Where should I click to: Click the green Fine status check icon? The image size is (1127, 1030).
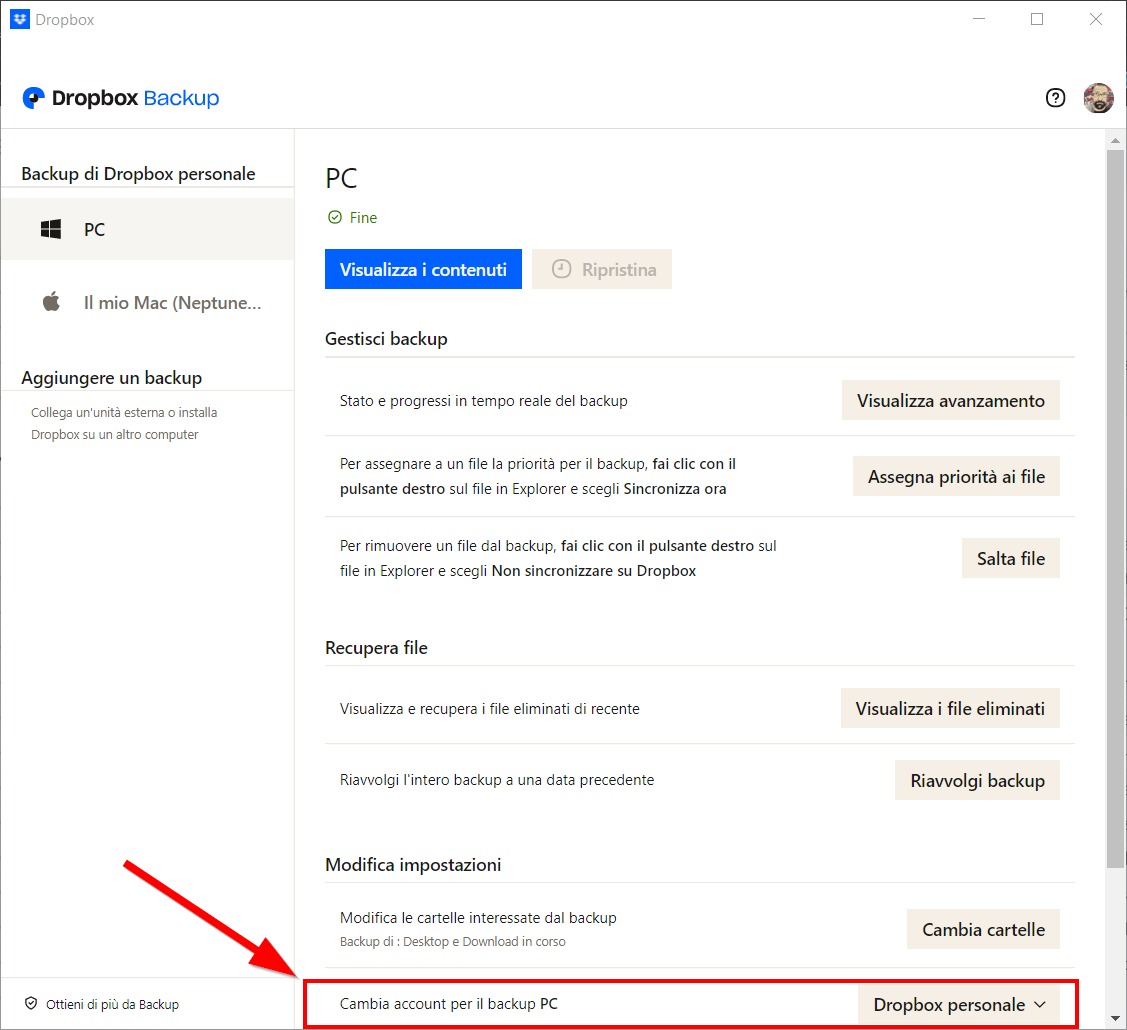click(335, 217)
